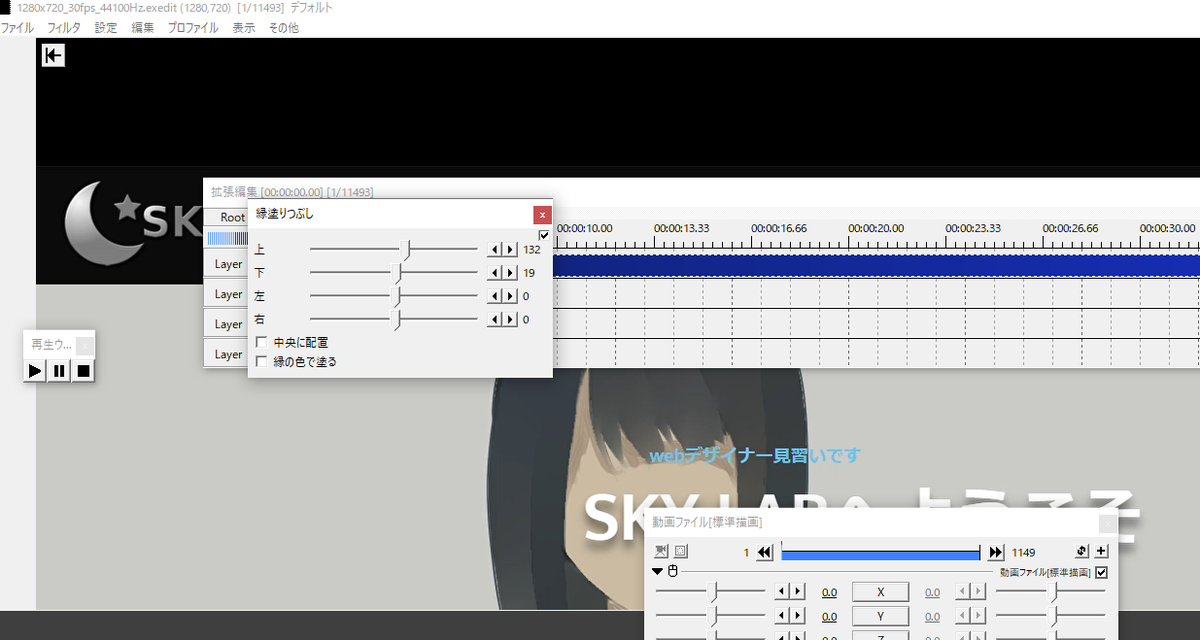Click the 再生ウ... playback window title
The width and height of the screenshot is (1200, 640).
51,344
